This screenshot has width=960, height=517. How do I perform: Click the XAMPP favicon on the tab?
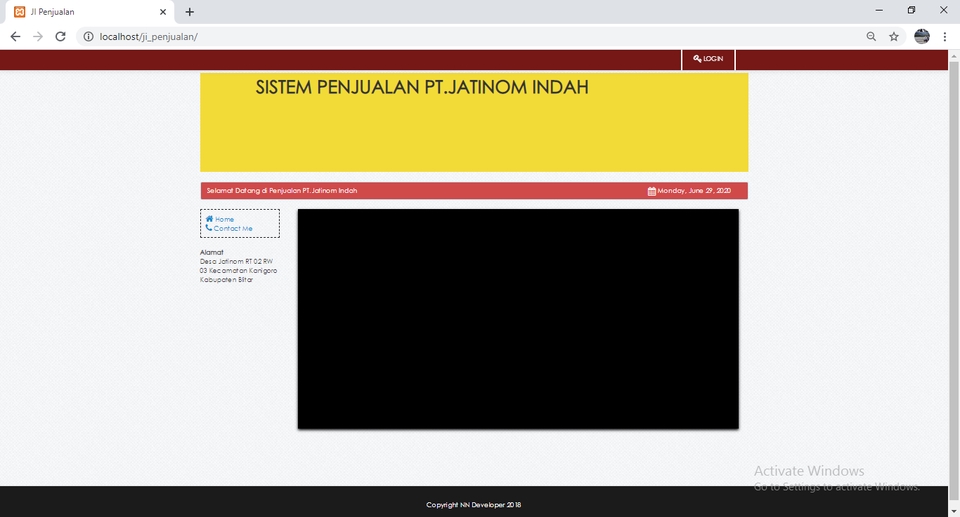(x=20, y=12)
